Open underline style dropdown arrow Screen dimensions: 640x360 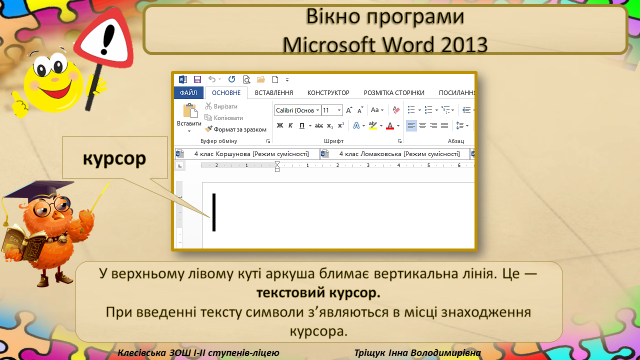(310, 126)
